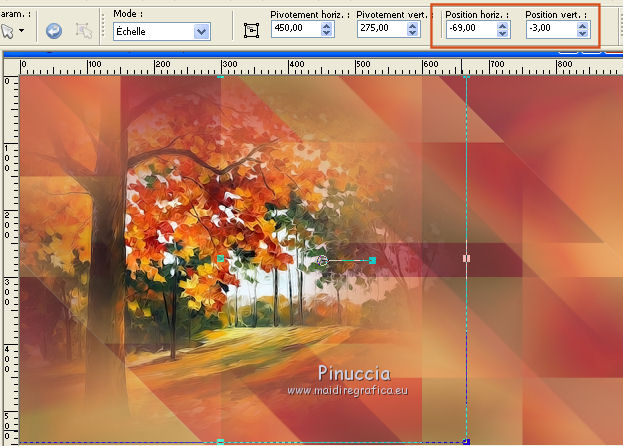Screen dimensions: 623x446
Task: Select the pick tool arrow icon
Action: point(8,31)
